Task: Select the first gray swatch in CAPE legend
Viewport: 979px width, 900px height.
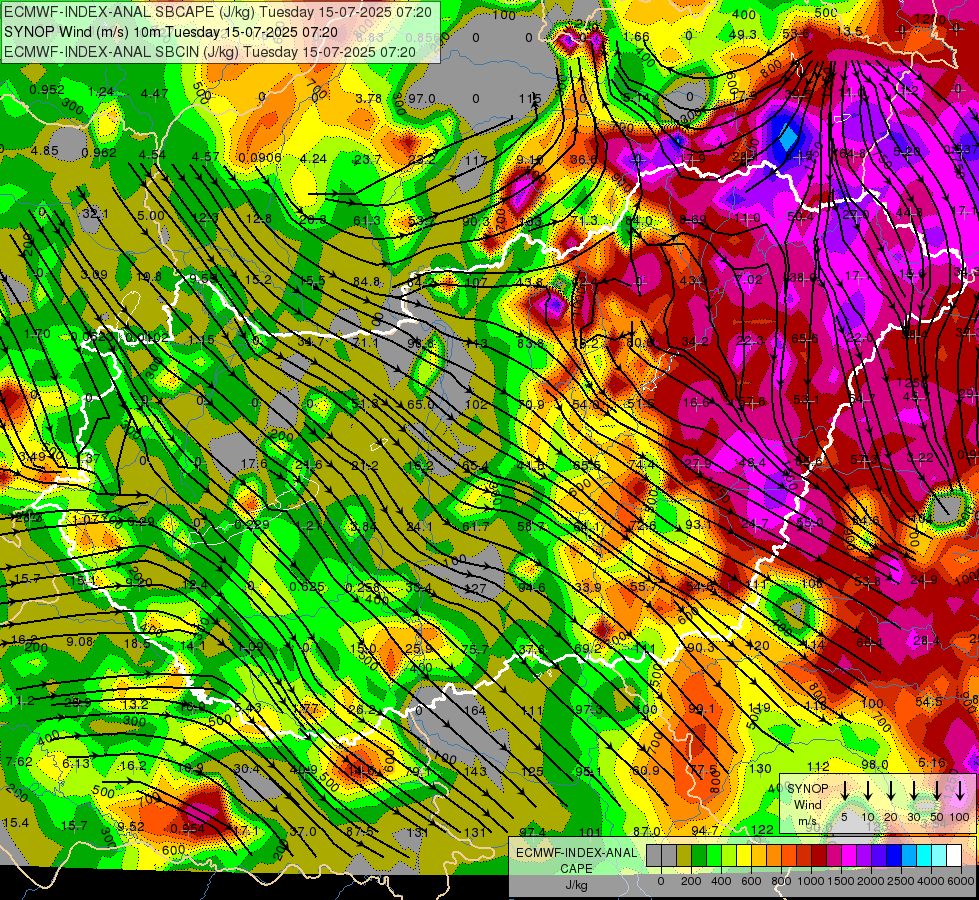Action: point(654,856)
